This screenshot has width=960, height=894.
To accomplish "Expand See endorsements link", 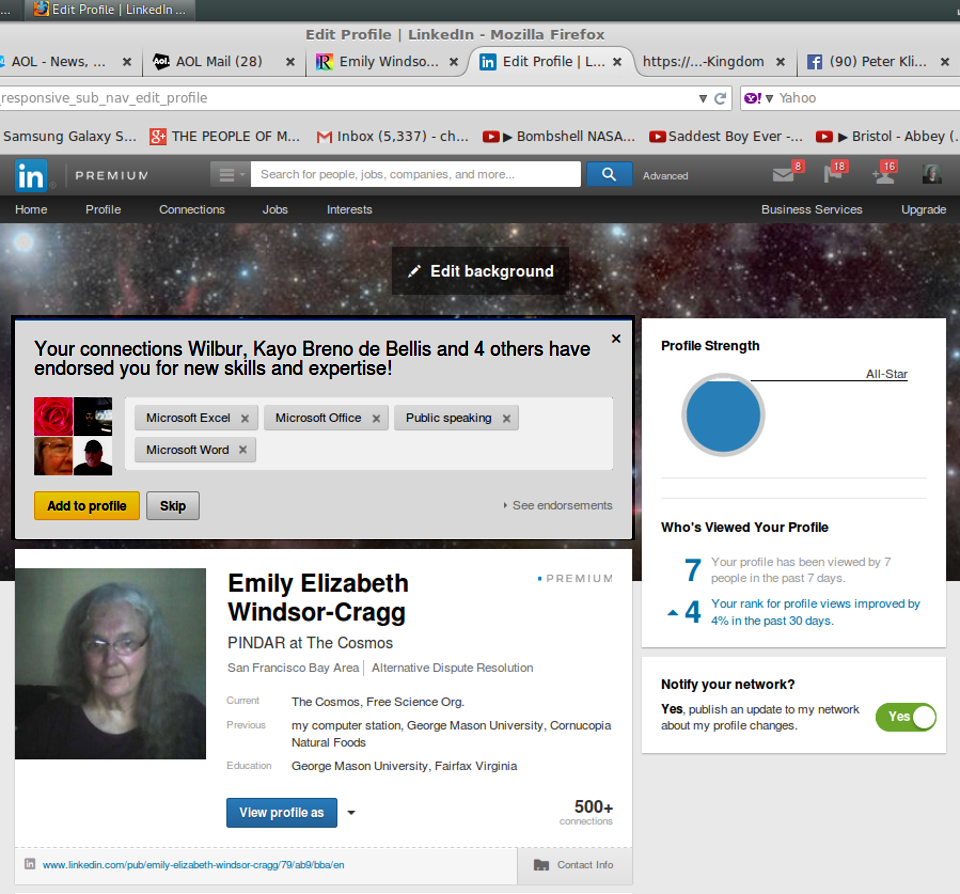I will coord(558,506).
